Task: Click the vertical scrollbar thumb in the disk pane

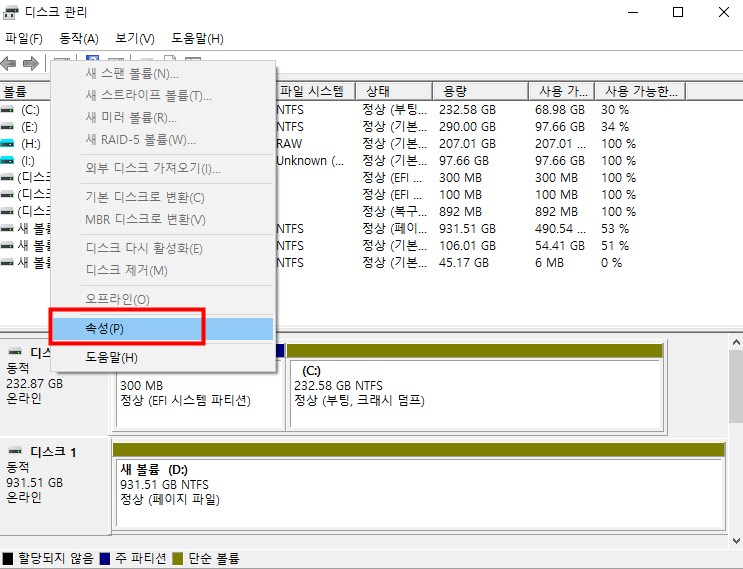Action: (x=736, y=386)
